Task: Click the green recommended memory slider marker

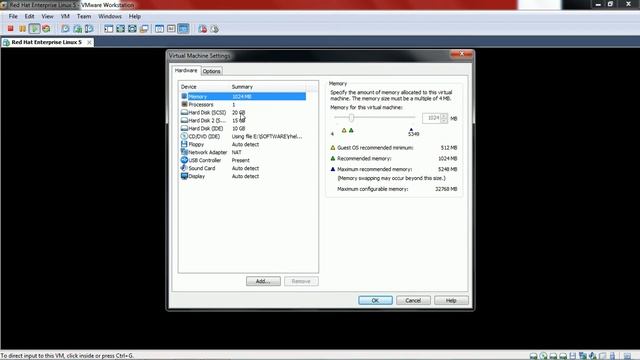Action: [351, 130]
